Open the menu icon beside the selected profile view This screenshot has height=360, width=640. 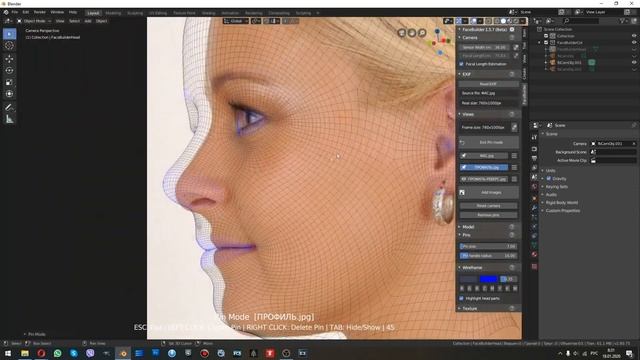click(514, 167)
